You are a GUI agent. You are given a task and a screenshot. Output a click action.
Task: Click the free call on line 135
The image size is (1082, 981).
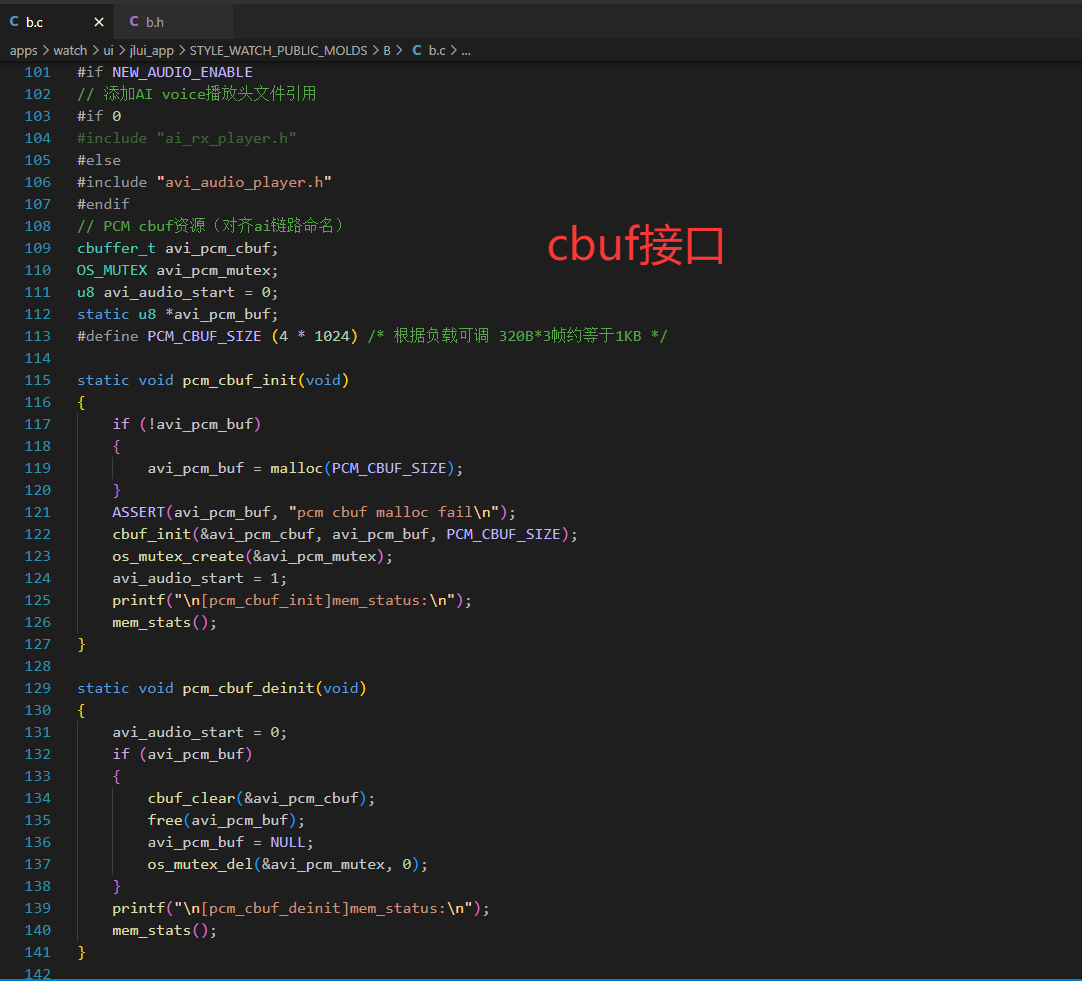[164, 820]
